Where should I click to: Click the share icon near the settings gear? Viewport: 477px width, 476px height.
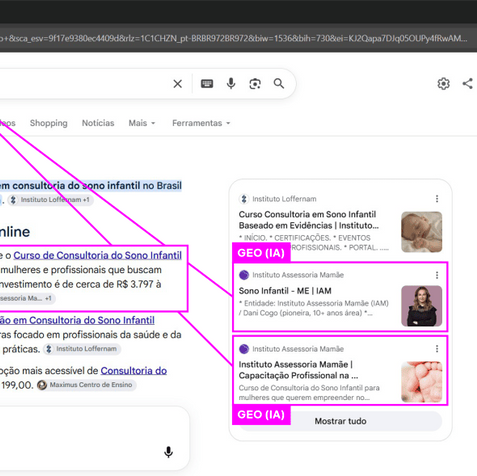coord(468,83)
